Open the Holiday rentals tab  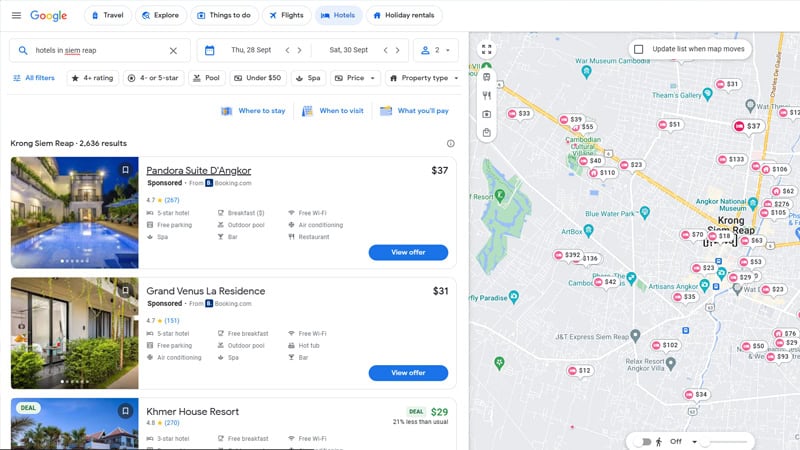click(404, 15)
